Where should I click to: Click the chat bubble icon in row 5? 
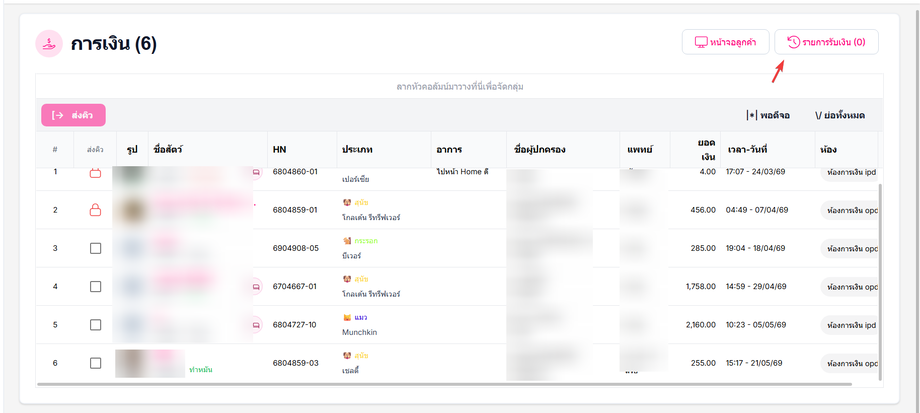[x=256, y=324]
